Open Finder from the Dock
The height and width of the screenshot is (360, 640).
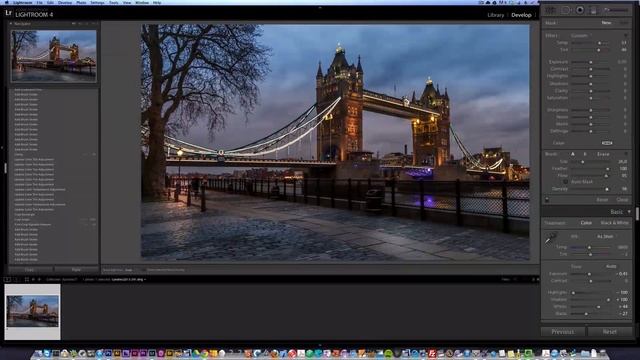coord(38,353)
